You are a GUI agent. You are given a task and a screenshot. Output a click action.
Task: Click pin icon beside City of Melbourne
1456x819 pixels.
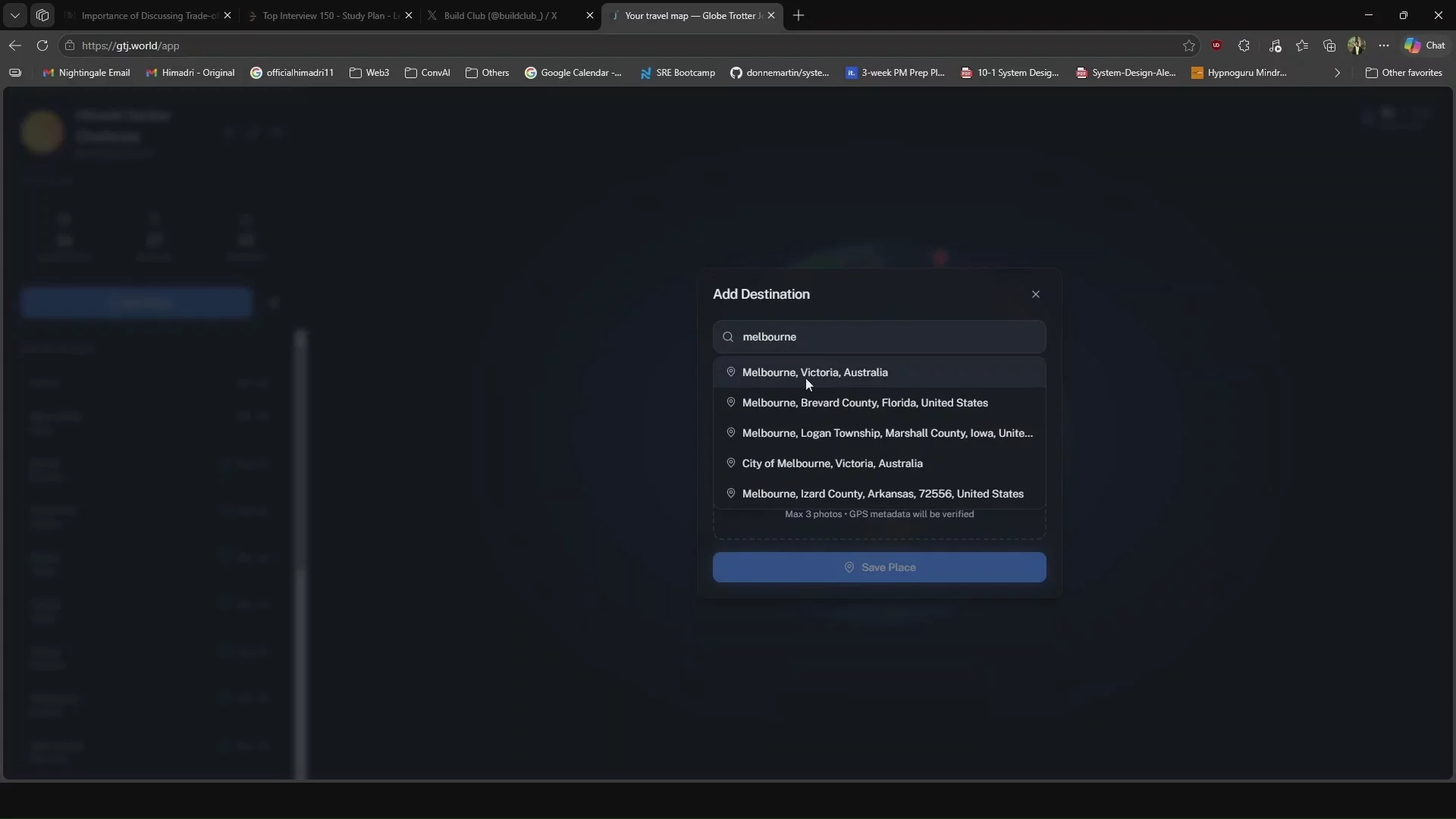[x=731, y=463]
